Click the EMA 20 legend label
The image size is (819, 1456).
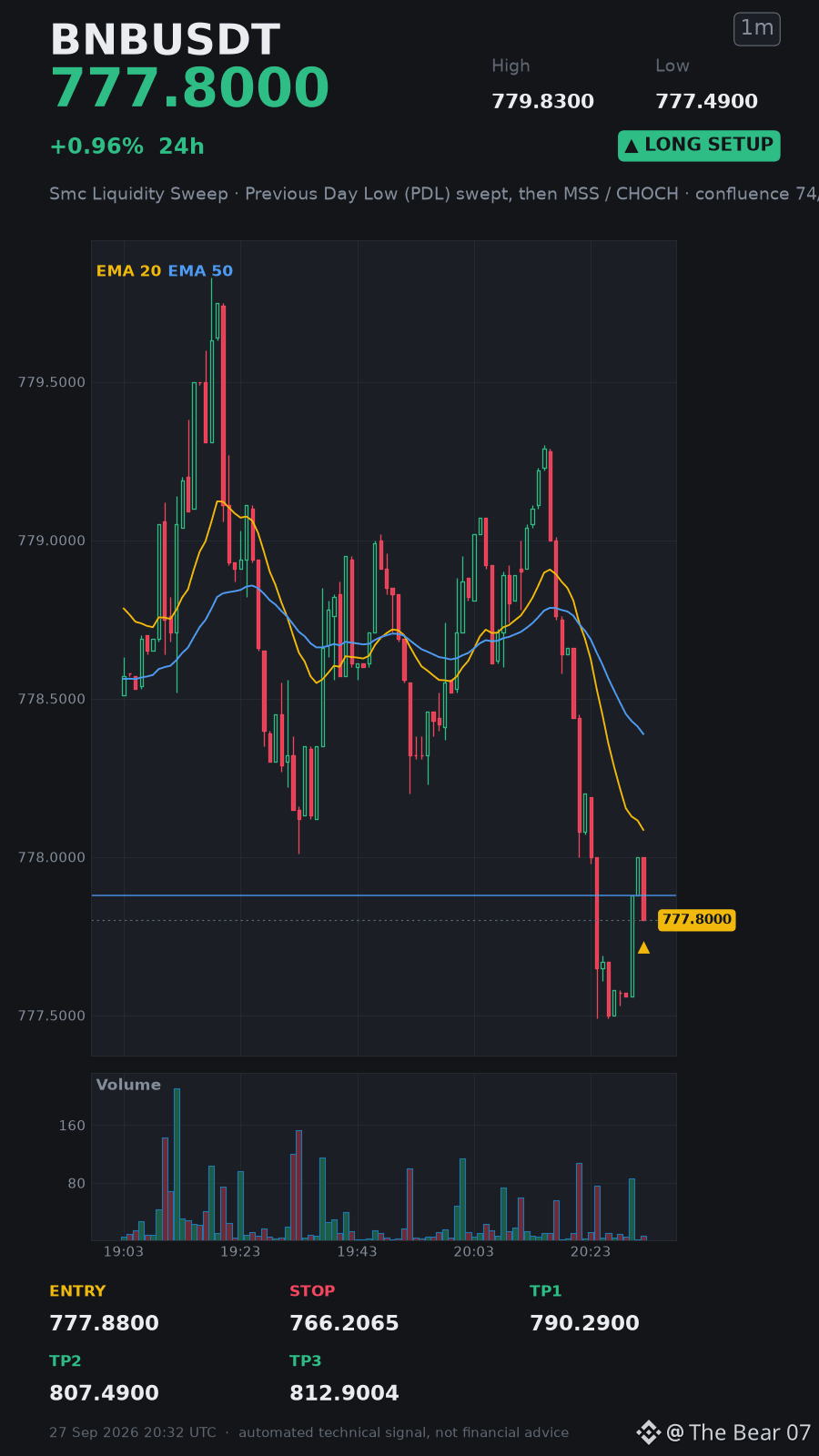(x=128, y=270)
